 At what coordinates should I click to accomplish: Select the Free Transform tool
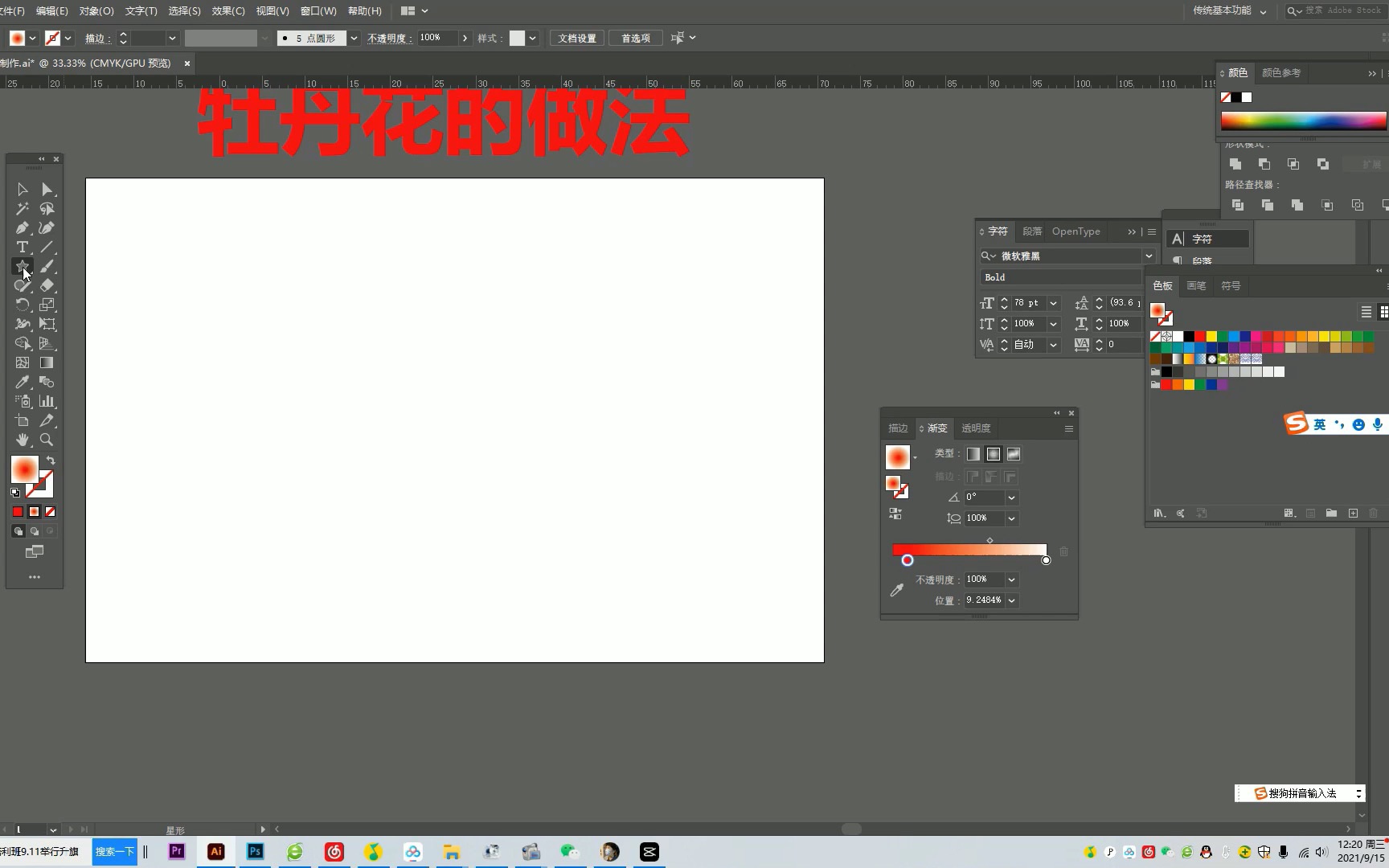click(47, 324)
